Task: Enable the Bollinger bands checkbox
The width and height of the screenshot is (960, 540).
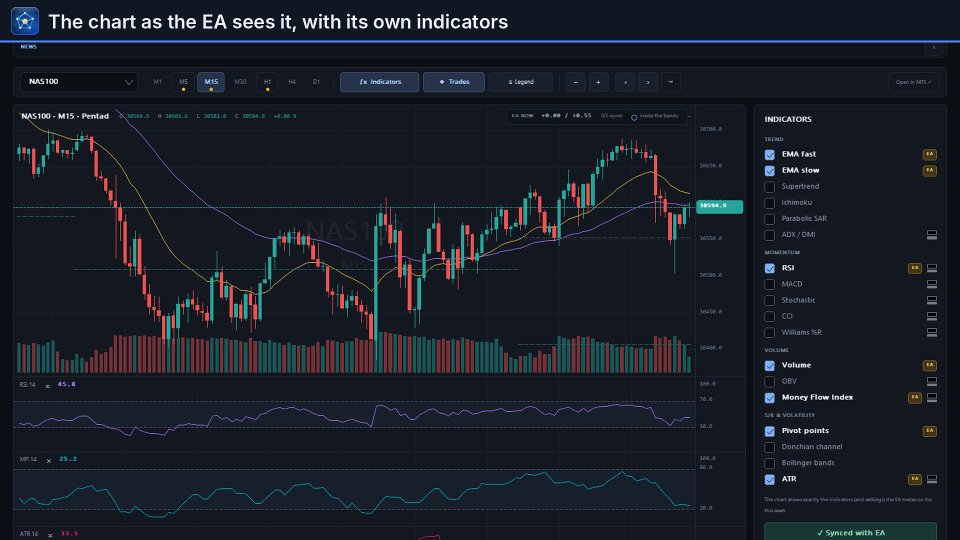Action: tap(770, 463)
